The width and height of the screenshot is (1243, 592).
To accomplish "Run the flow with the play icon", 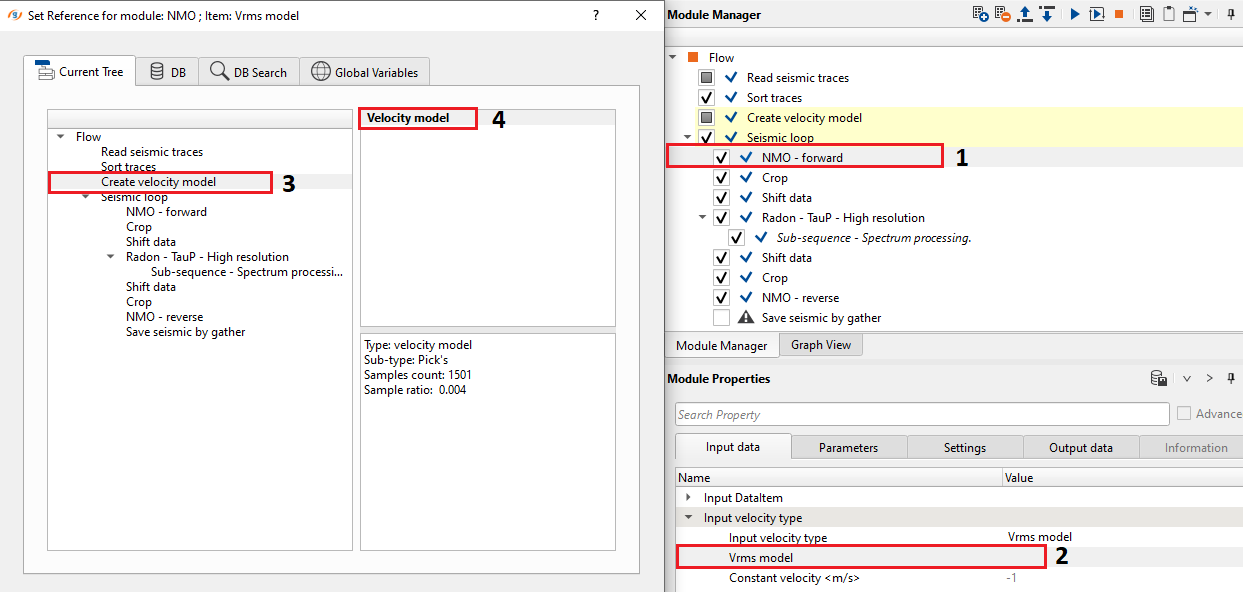I will tap(1075, 14).
